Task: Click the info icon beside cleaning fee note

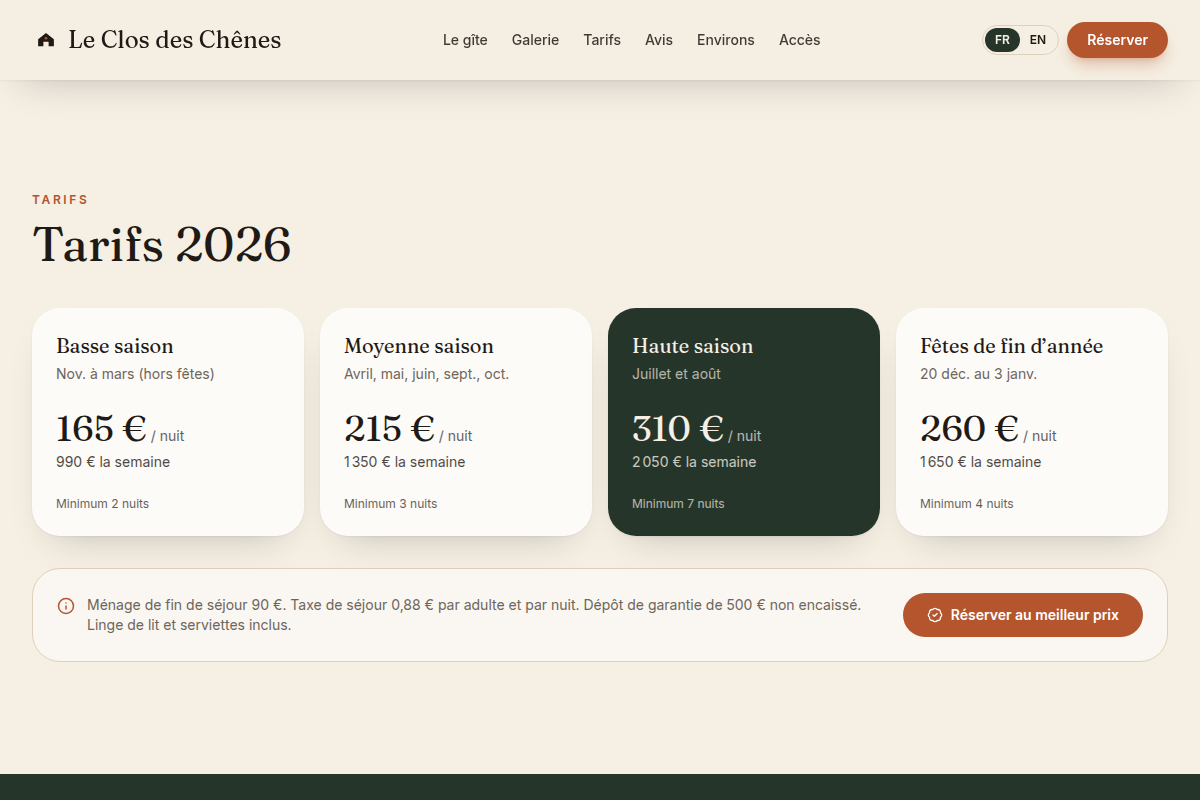Action: (66, 606)
